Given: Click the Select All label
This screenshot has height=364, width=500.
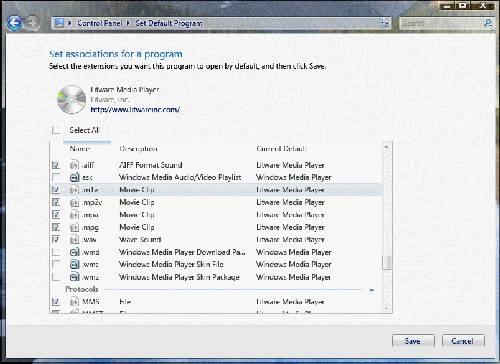Looking at the screenshot, I should click(84, 130).
